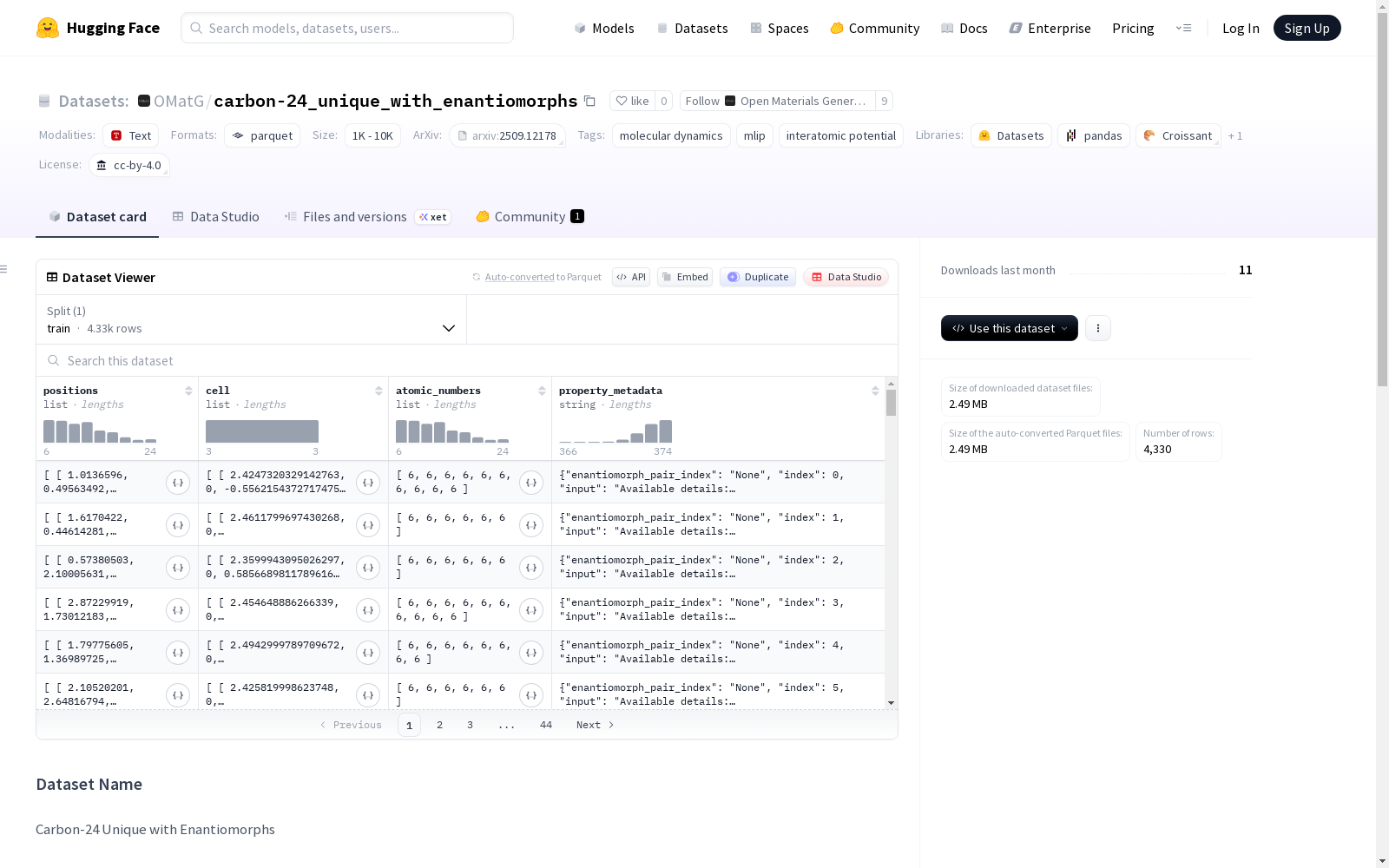Expand positions cell in the index 5 row

point(178,695)
